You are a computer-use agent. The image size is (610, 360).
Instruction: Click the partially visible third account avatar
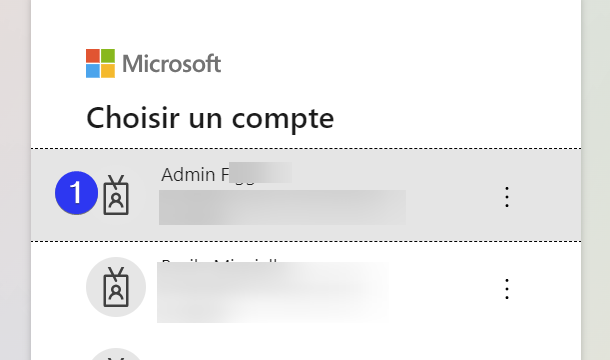(x=116, y=354)
